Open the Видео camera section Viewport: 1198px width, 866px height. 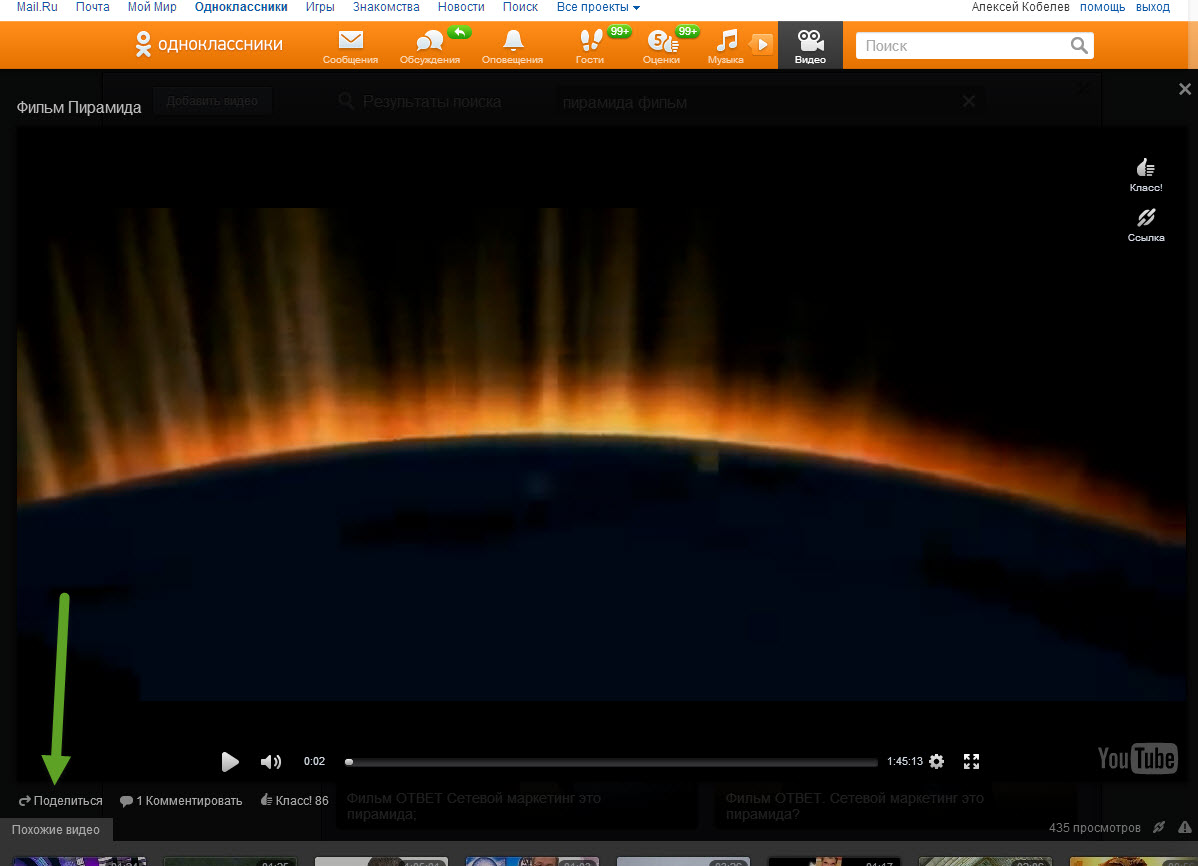click(x=810, y=46)
